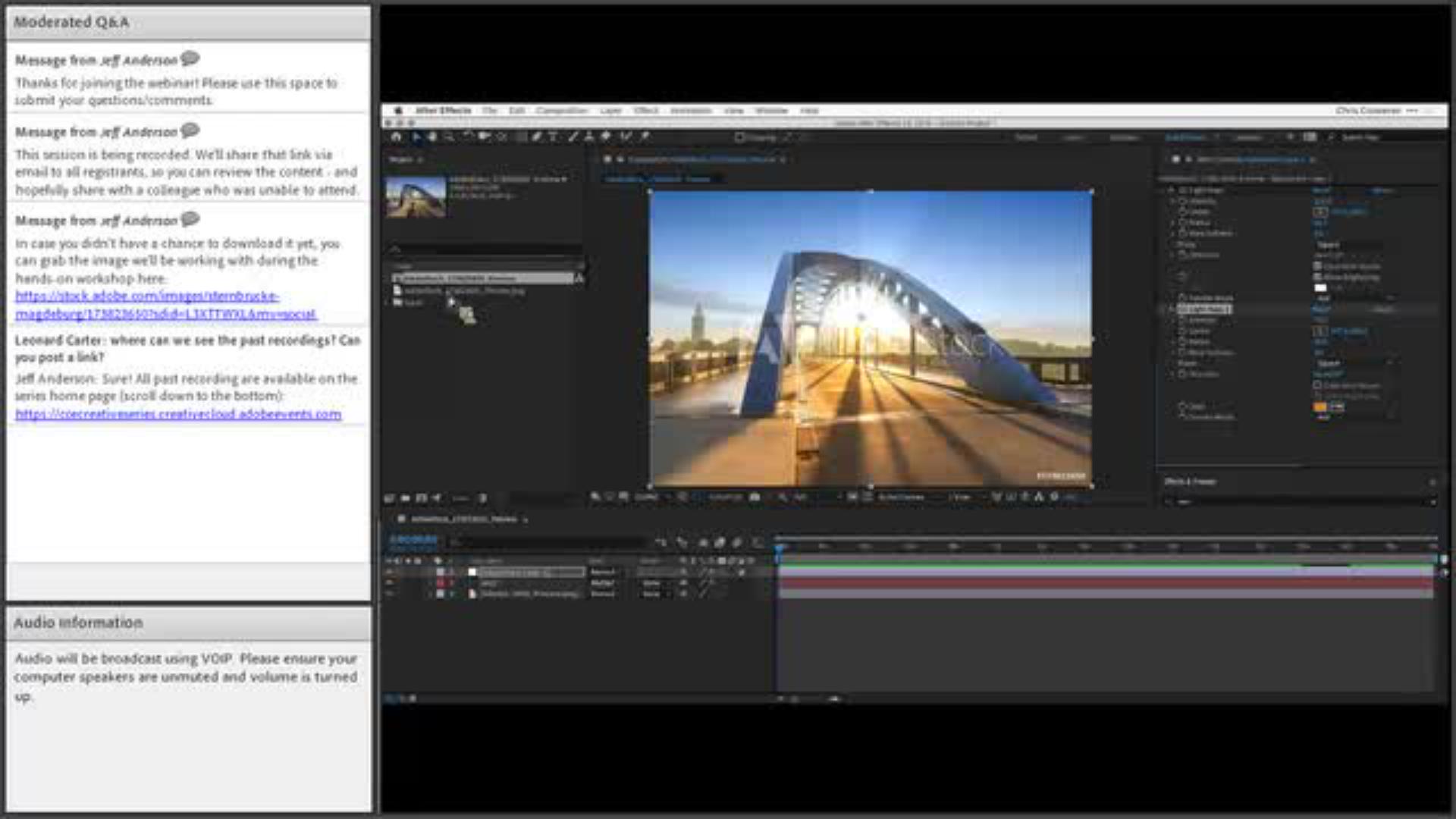Click the bridge thumbnail in Project panel
This screenshot has height=819, width=1456.
tap(416, 196)
